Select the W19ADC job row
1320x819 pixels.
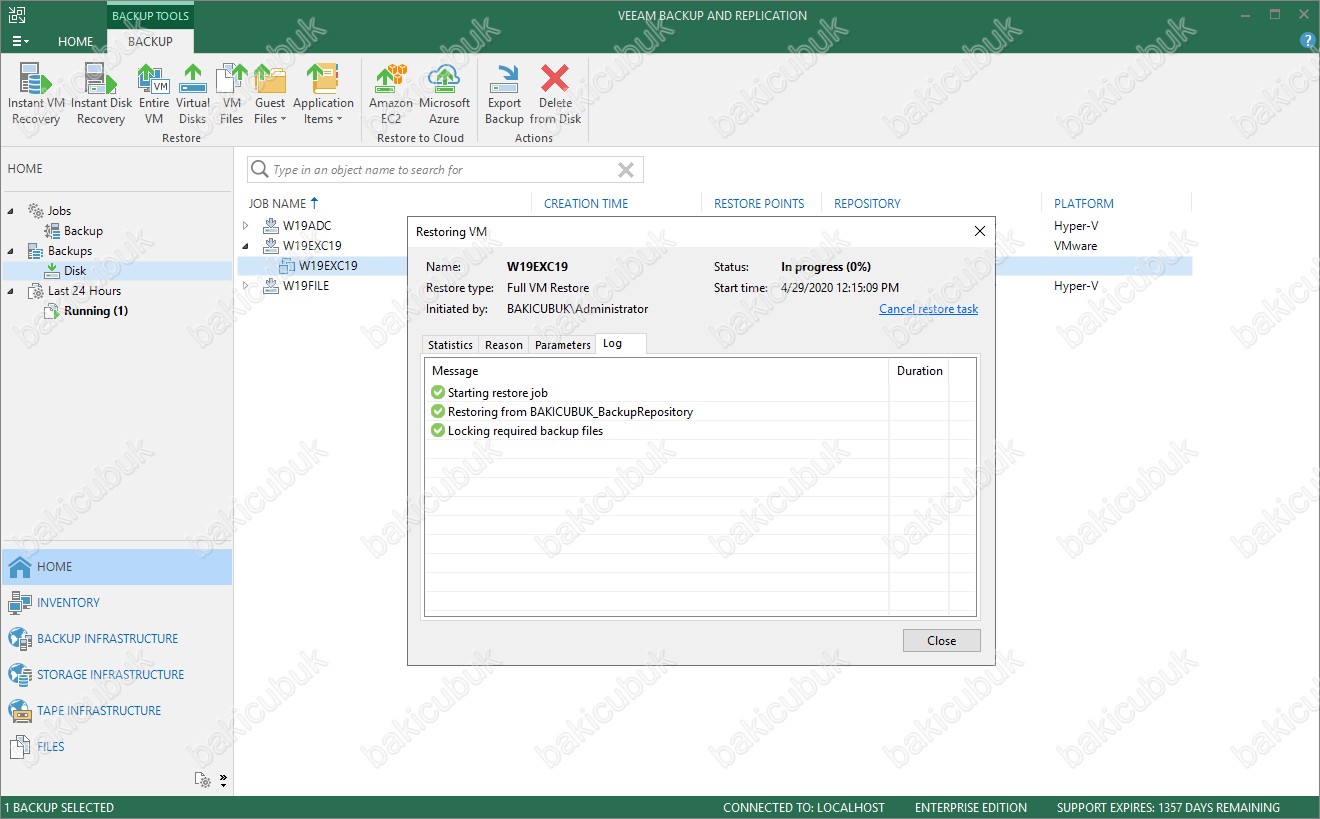(x=306, y=226)
